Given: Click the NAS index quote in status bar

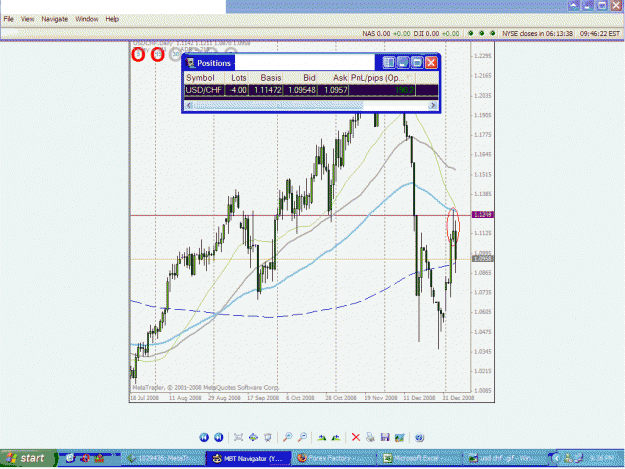Looking at the screenshot, I should click(x=386, y=33).
